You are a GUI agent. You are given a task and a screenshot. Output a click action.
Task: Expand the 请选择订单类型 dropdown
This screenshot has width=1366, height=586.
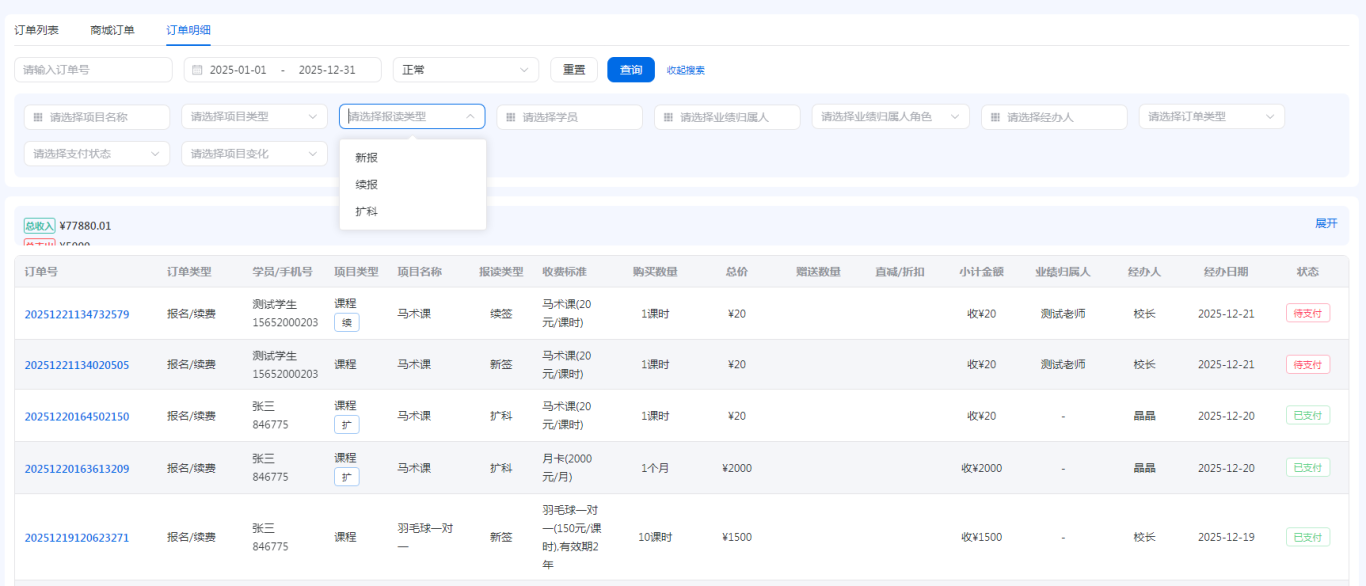click(x=1211, y=117)
